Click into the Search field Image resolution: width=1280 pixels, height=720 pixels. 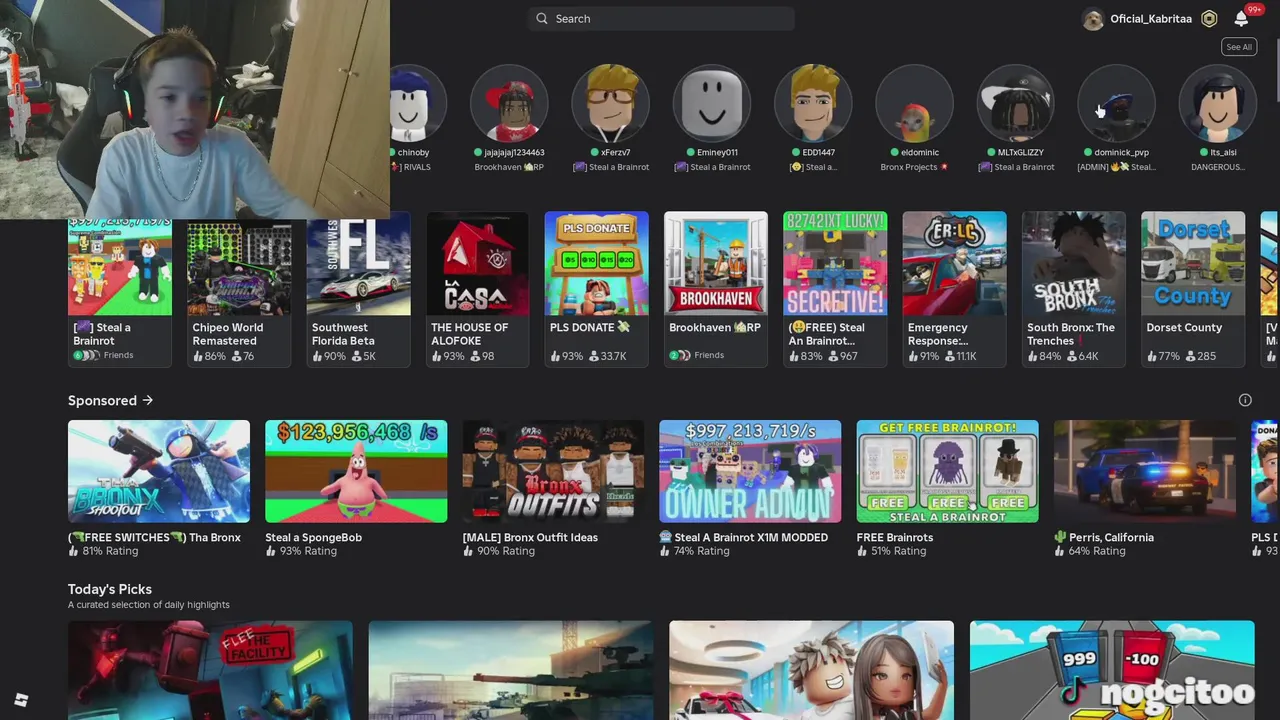click(661, 18)
